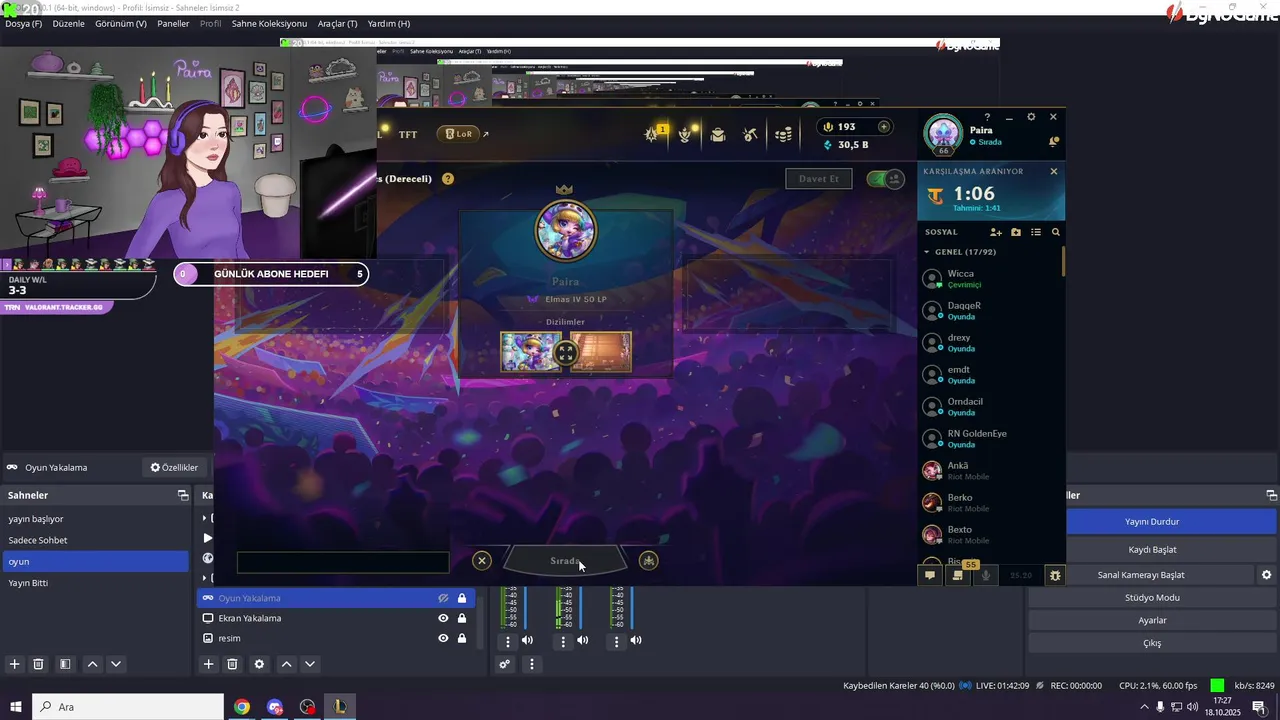1280x720 pixels.
Task: Add a new scene with plus icon
Action: pos(14,664)
